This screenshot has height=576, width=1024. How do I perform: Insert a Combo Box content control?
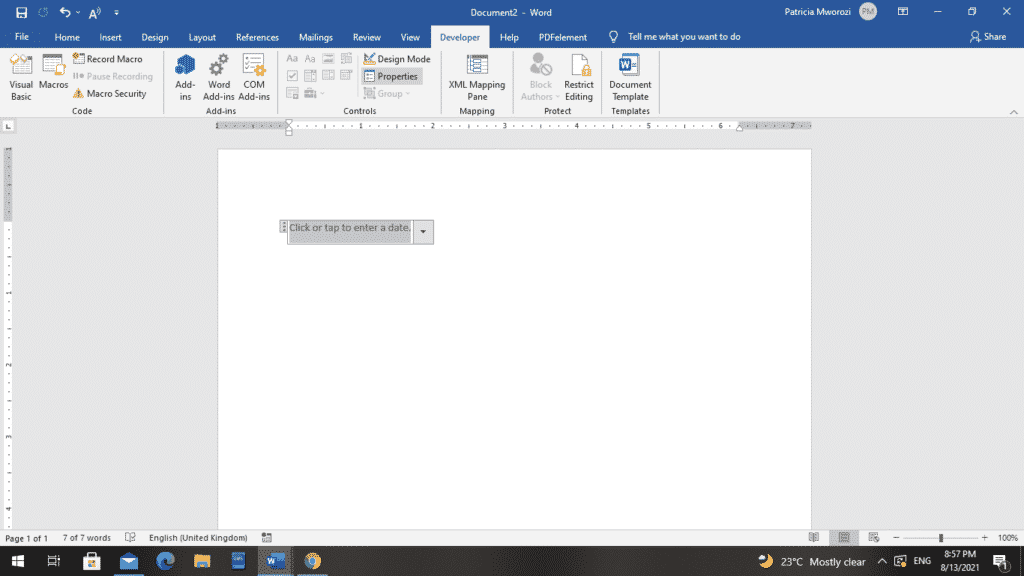pyautogui.click(x=310, y=75)
